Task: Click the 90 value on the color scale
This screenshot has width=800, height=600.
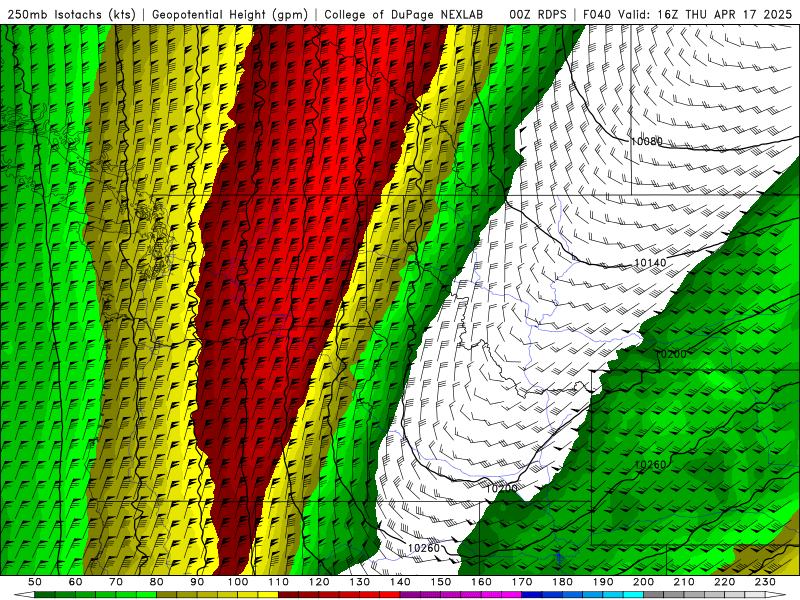Action: click(197, 582)
